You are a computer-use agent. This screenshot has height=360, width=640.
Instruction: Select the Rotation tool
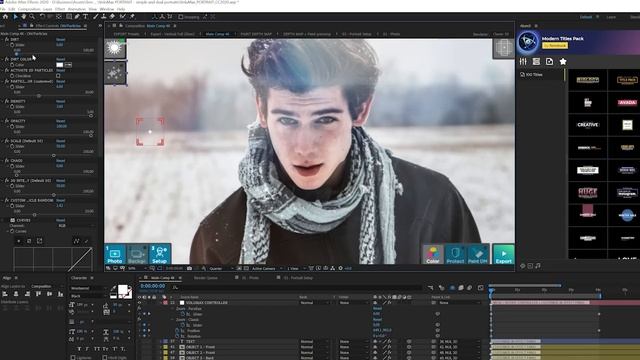pos(42,17)
